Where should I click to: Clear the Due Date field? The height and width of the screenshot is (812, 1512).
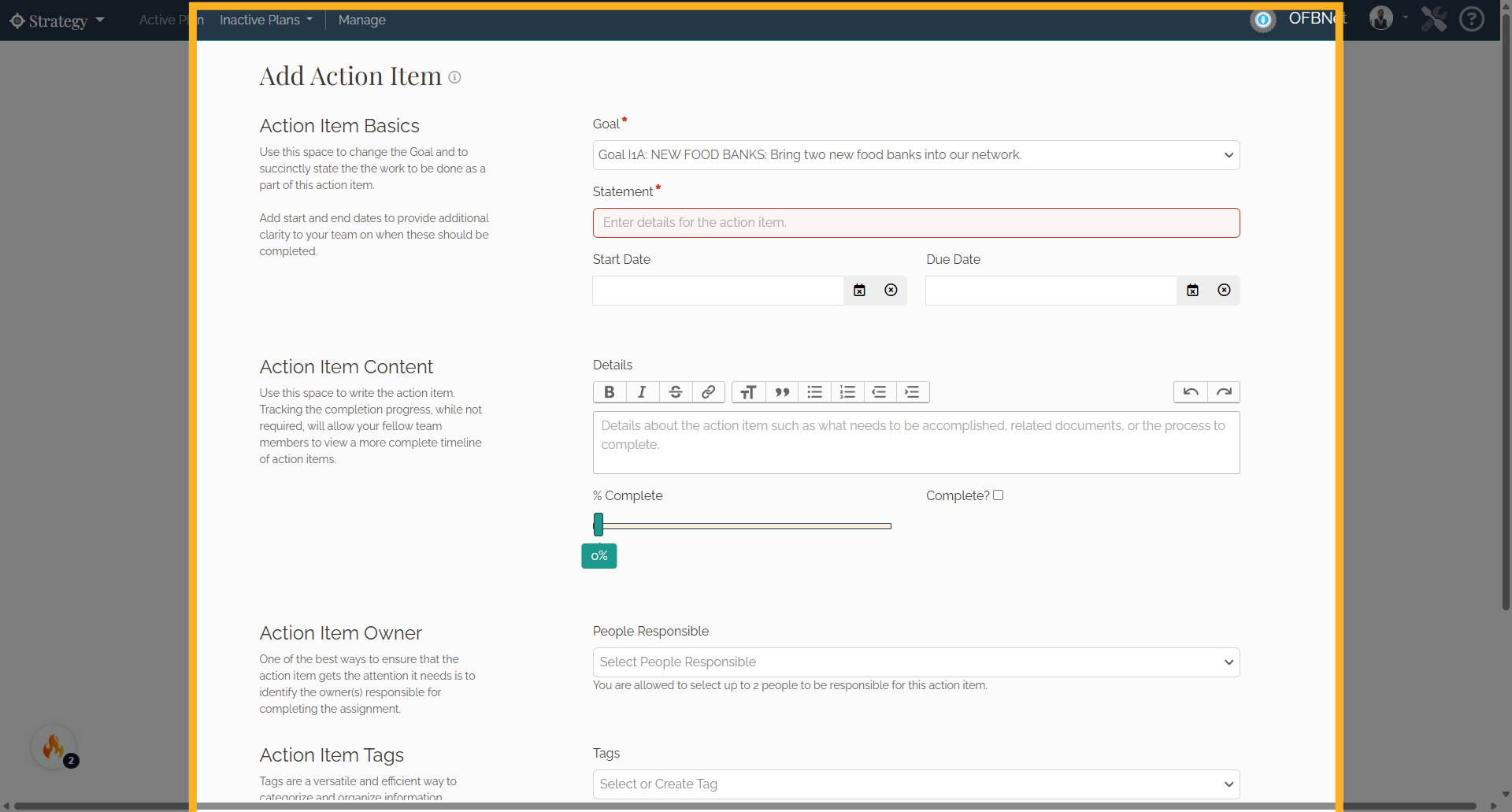pyautogui.click(x=1224, y=291)
